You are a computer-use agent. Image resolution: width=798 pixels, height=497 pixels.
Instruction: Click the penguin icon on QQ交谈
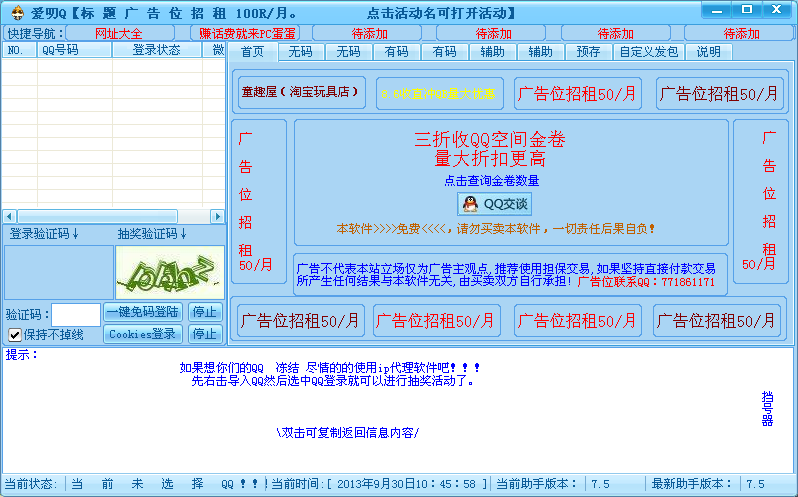470,204
